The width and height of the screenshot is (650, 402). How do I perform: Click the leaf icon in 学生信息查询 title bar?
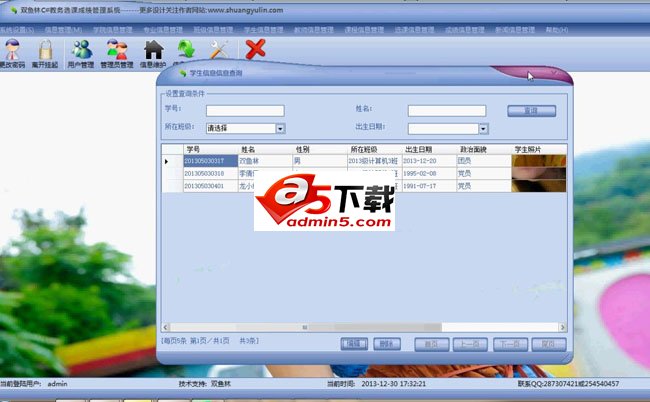[182, 73]
